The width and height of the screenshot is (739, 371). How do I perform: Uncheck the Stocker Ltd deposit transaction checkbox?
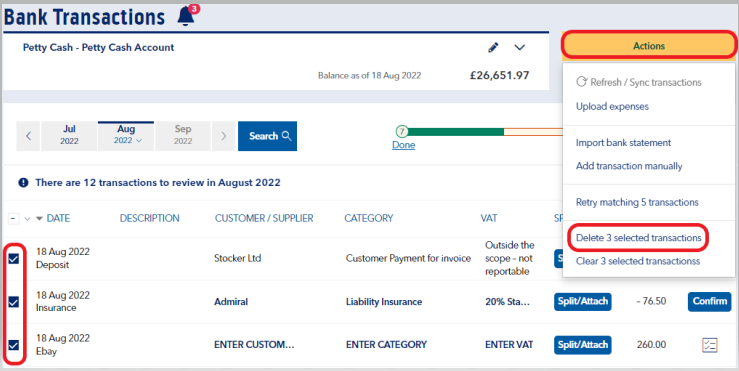(x=14, y=258)
